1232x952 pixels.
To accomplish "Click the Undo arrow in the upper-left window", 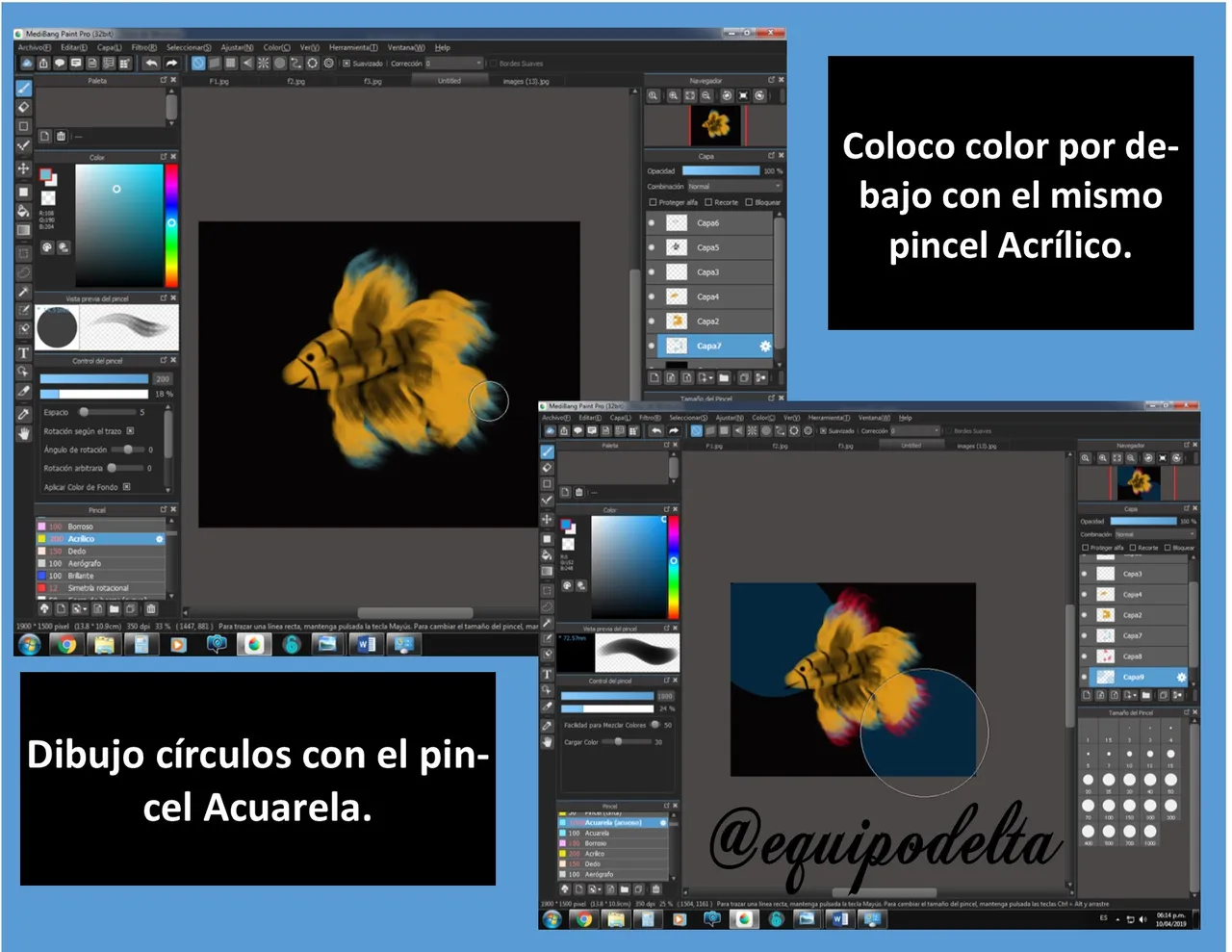I will [x=151, y=64].
